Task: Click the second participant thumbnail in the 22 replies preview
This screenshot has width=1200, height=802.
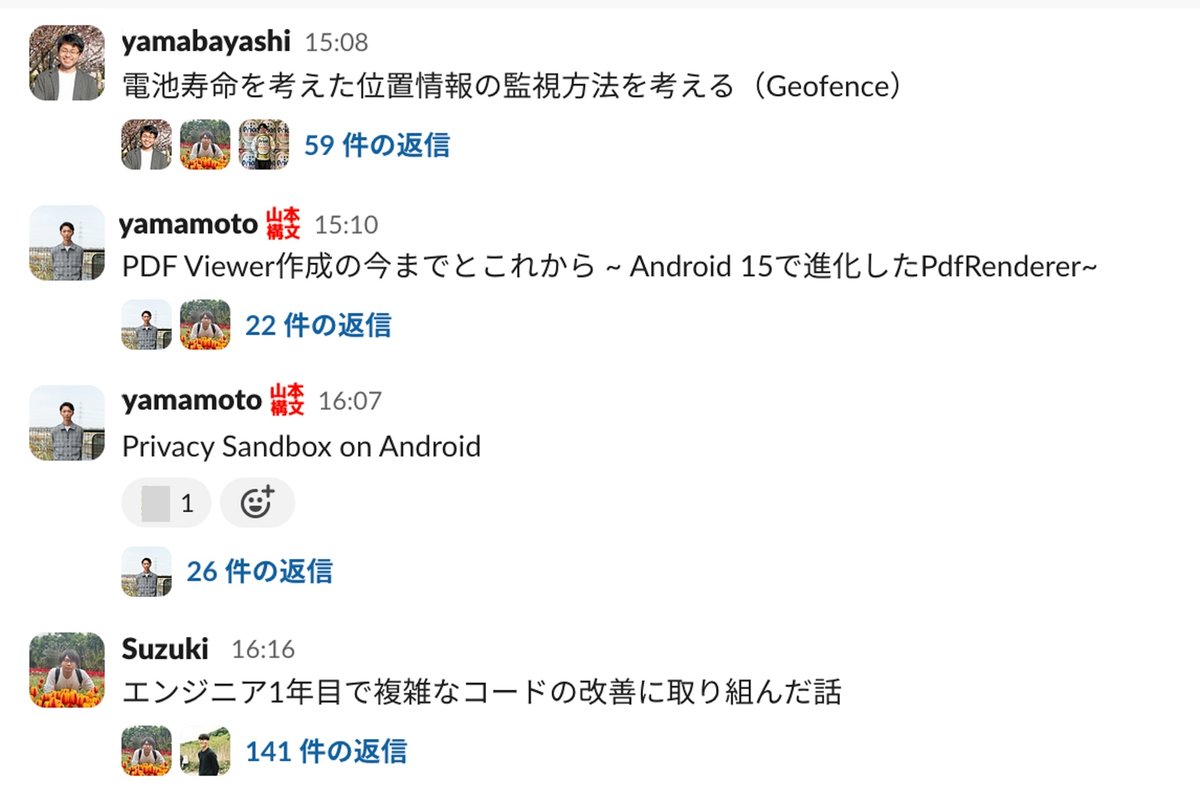Action: pos(204,325)
